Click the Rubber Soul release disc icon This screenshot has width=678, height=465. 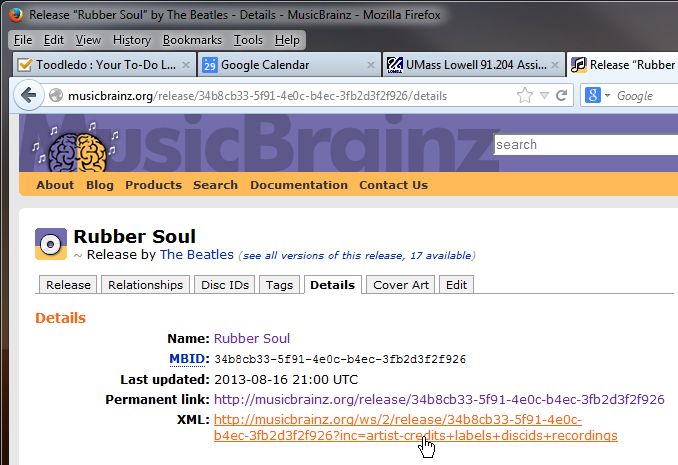click(x=51, y=244)
